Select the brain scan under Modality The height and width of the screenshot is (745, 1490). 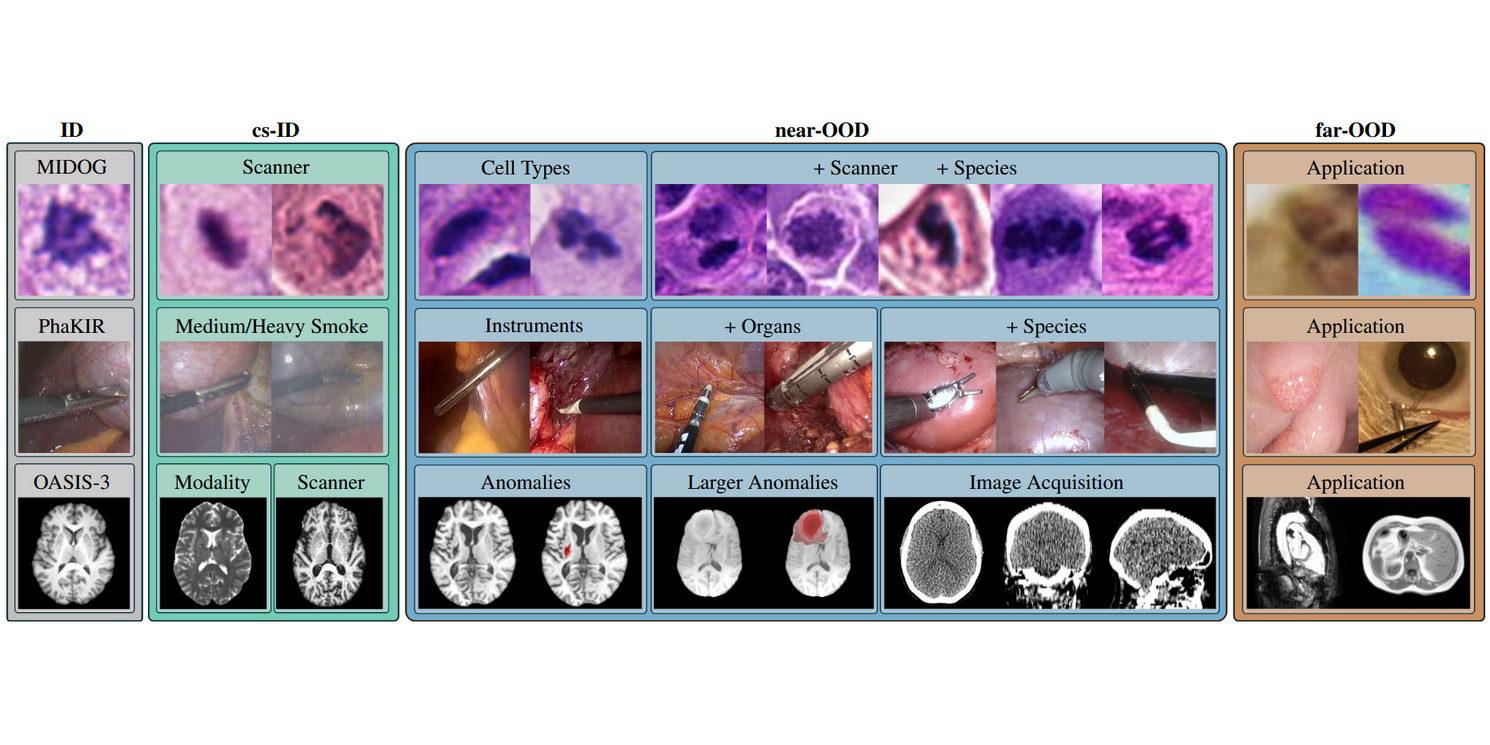[x=212, y=553]
